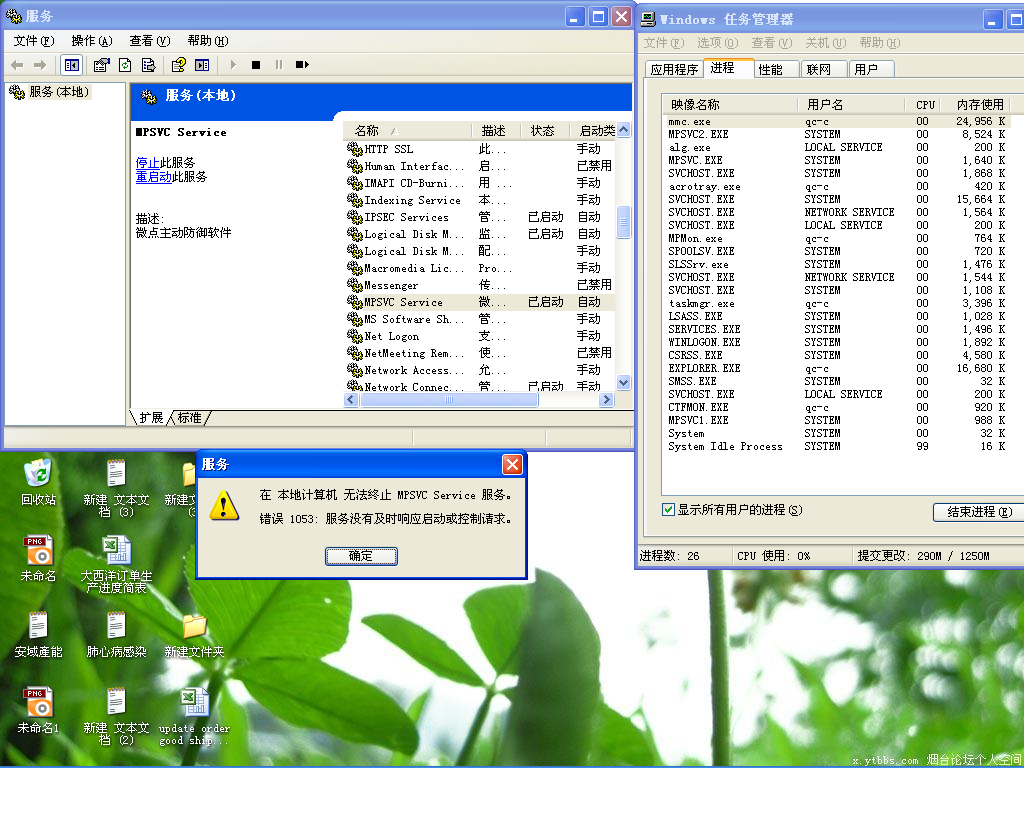Select MPSVC Service row in services list
Screen dimensions: 1024x837
480,302
